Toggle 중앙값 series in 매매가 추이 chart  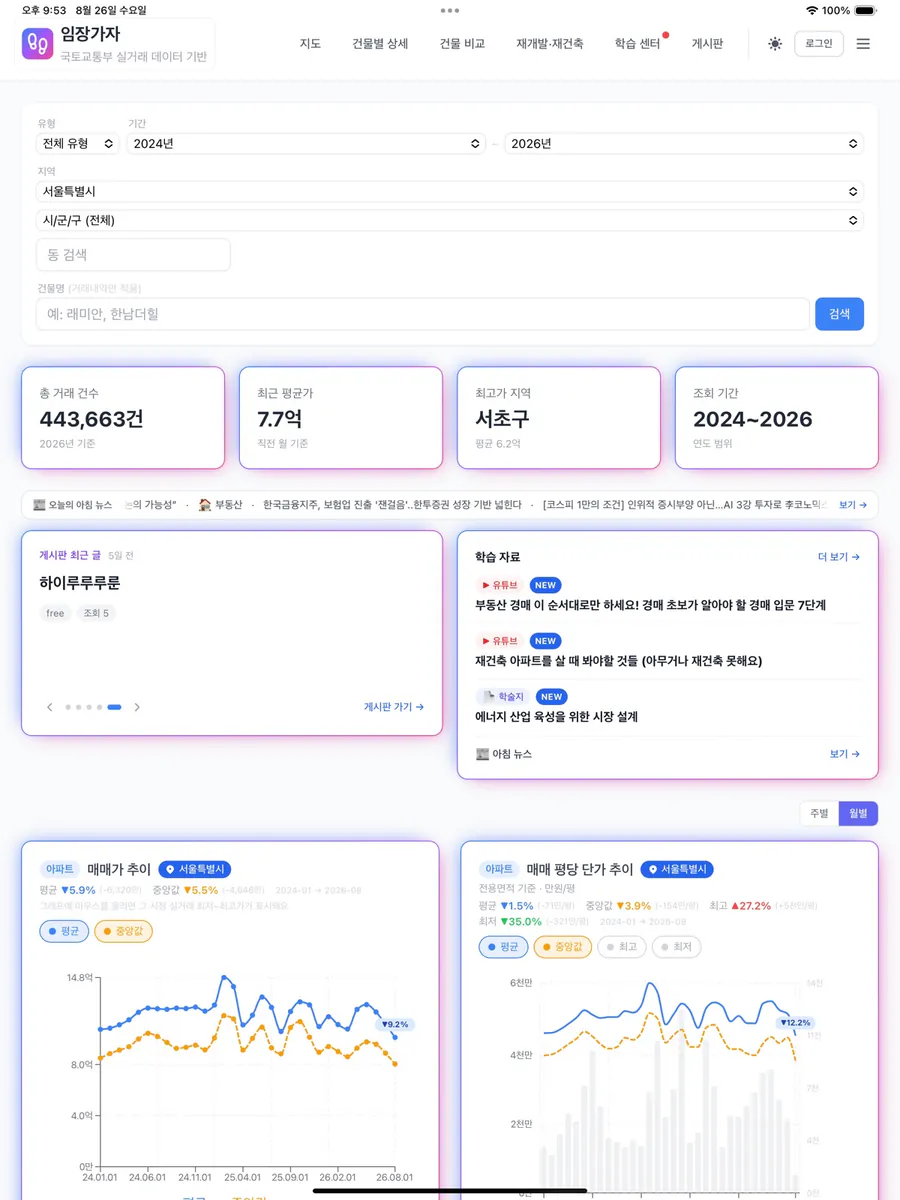pos(123,932)
